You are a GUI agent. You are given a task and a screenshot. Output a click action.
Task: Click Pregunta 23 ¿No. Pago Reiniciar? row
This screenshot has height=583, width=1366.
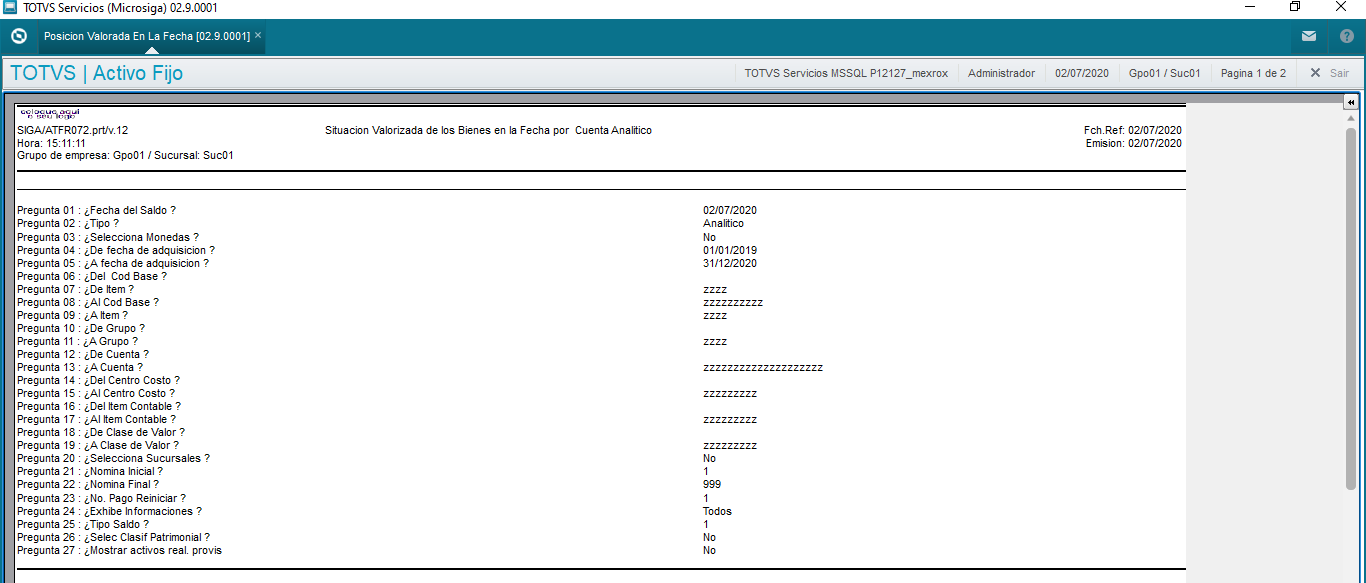102,498
